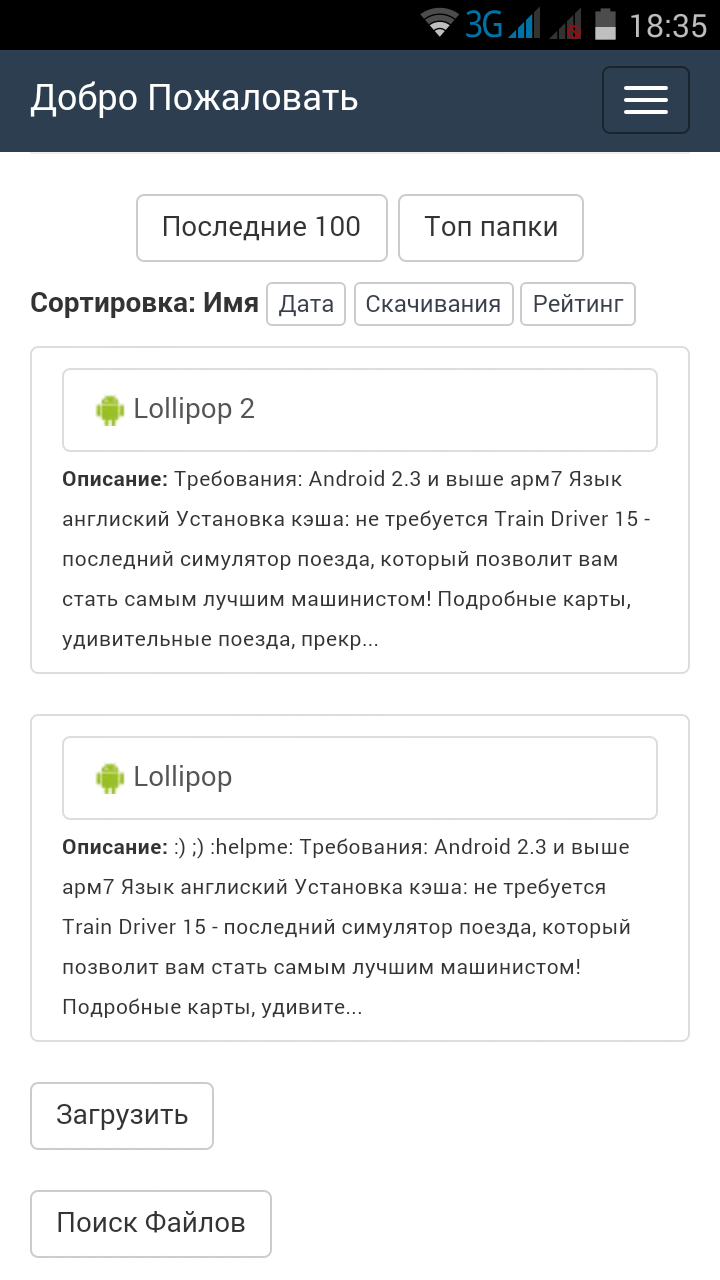Tap the 3G network indicator

(x=484, y=24)
